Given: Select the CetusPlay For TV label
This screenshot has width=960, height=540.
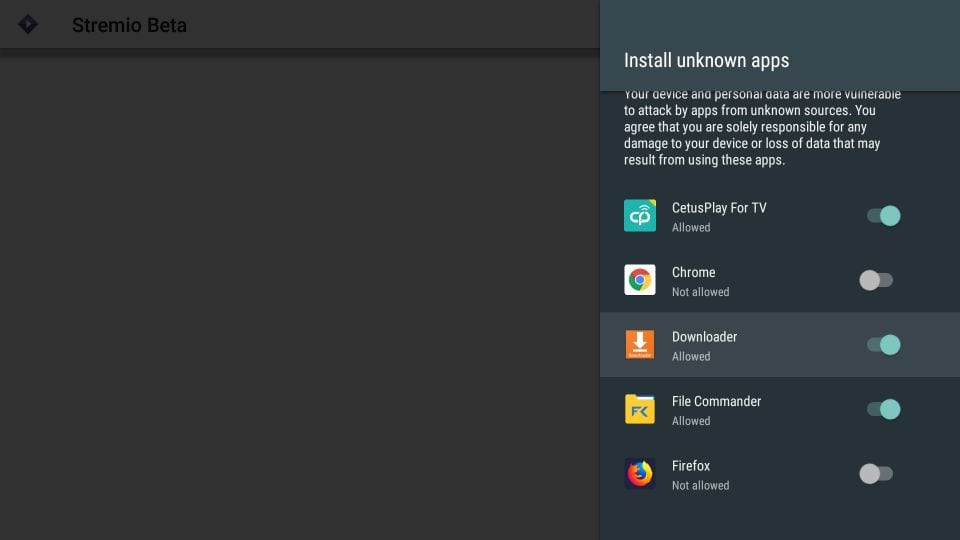Looking at the screenshot, I should click(719, 208).
